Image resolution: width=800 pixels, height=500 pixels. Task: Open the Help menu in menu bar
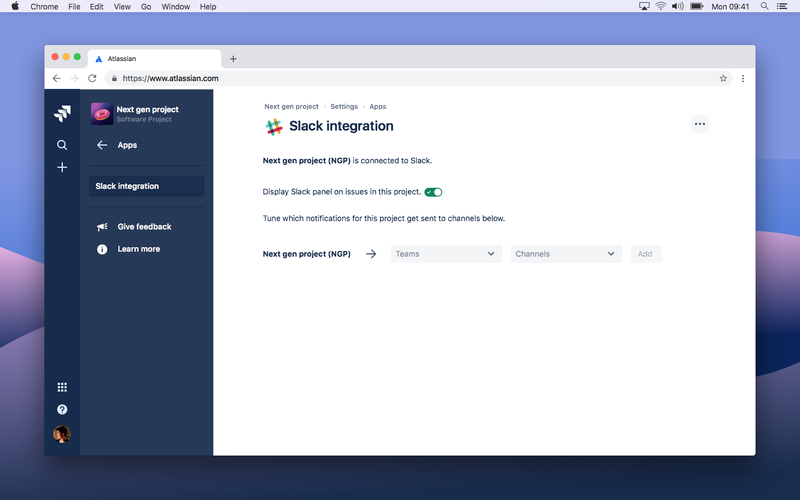pos(208,7)
